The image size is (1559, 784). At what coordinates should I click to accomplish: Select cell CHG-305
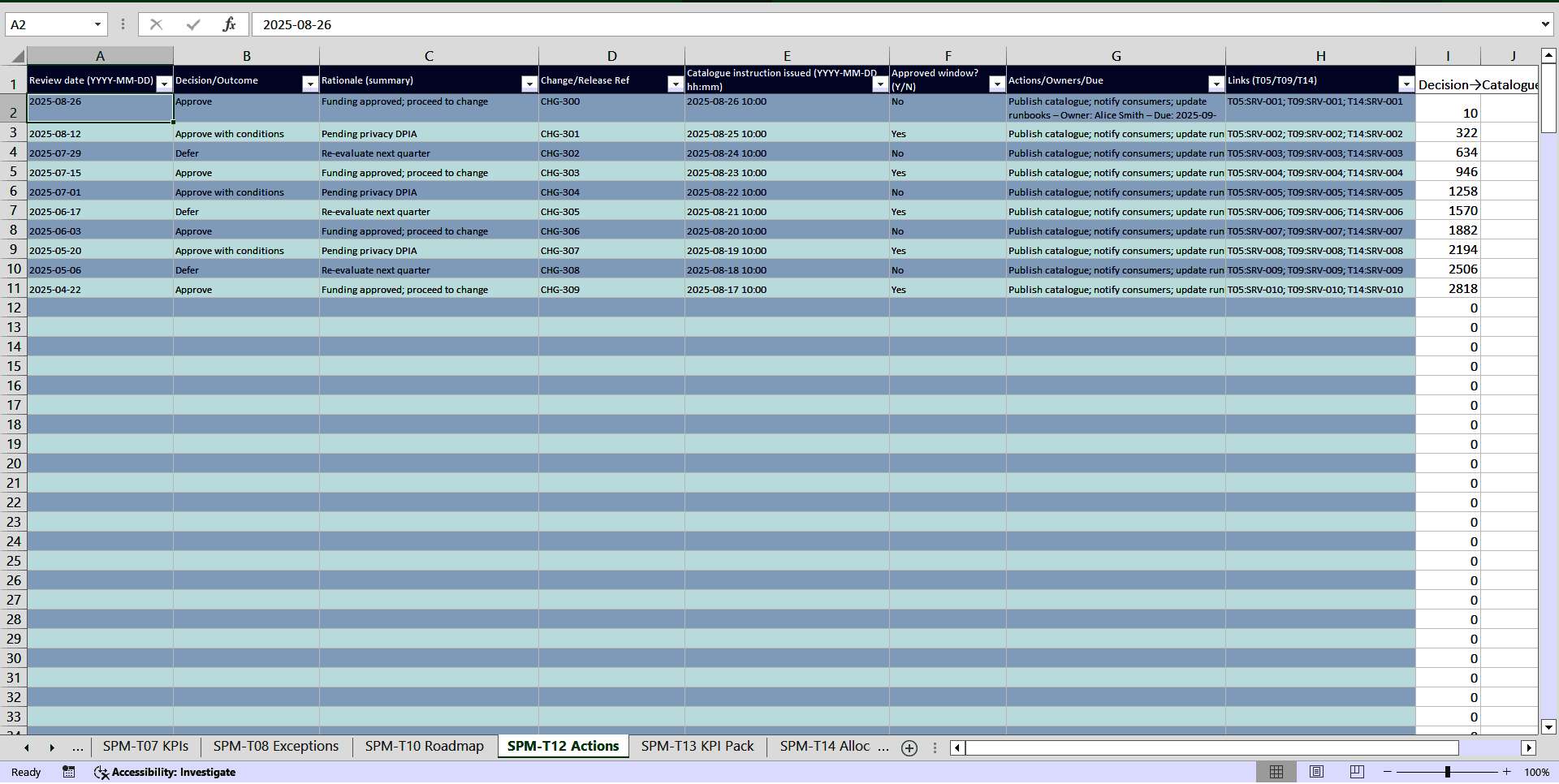pyautogui.click(x=611, y=211)
